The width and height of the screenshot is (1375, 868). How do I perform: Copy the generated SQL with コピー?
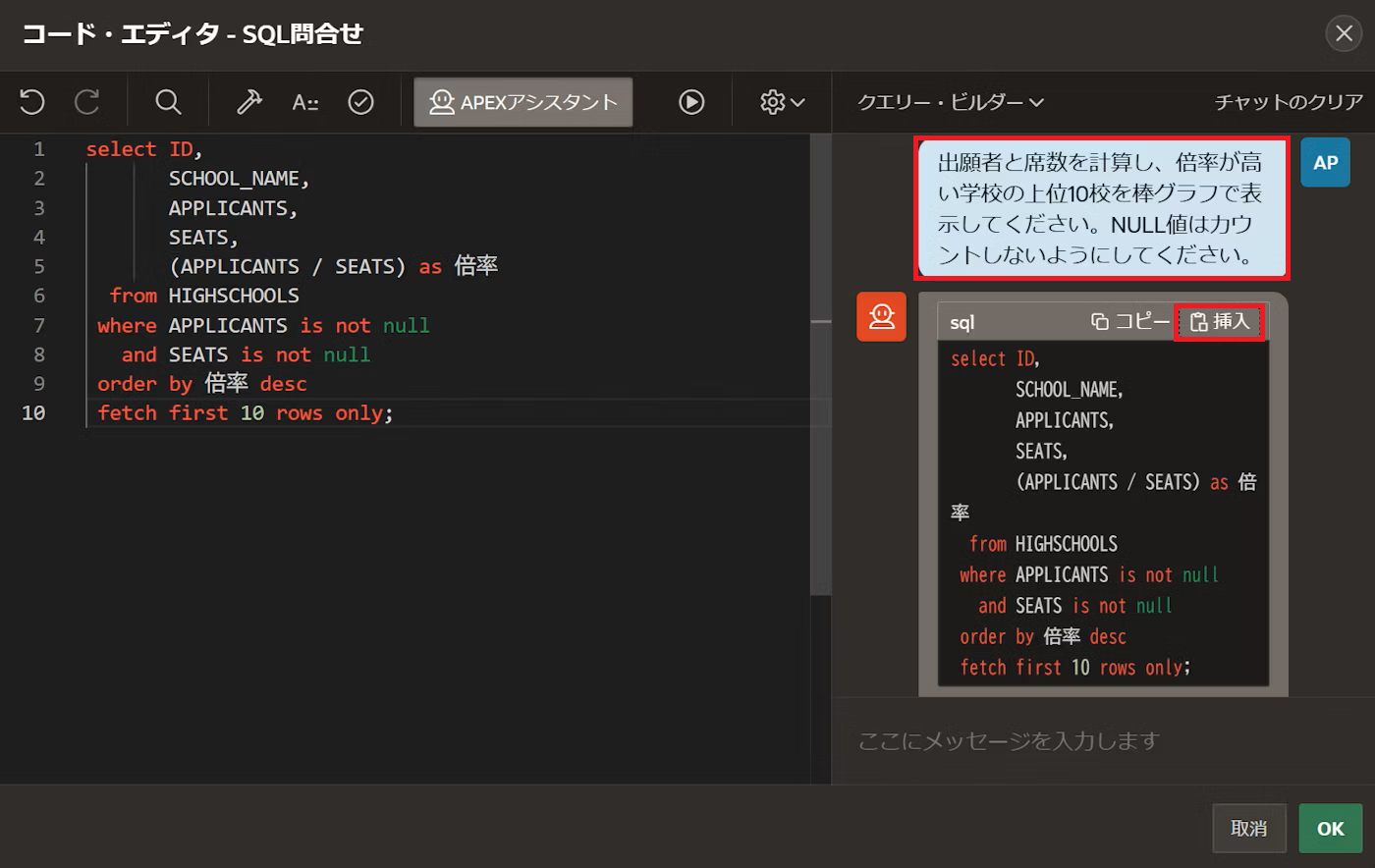1130,321
